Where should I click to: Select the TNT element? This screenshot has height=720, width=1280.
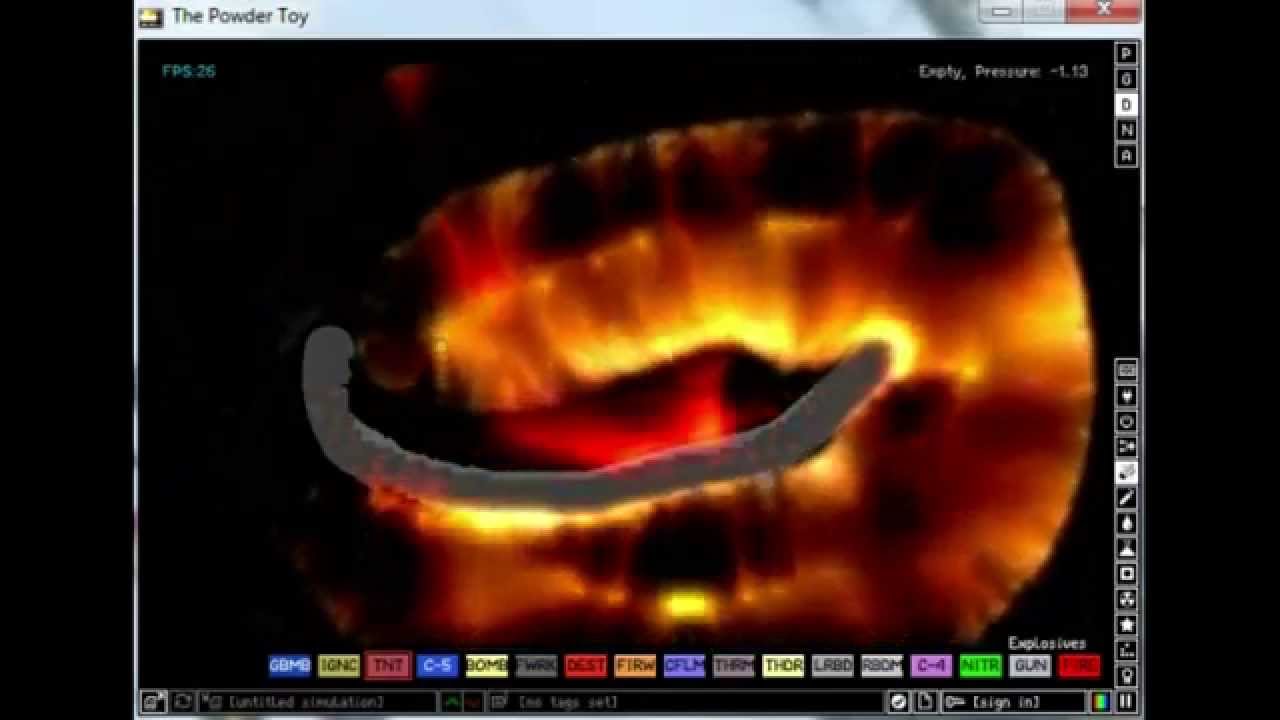[x=388, y=665]
